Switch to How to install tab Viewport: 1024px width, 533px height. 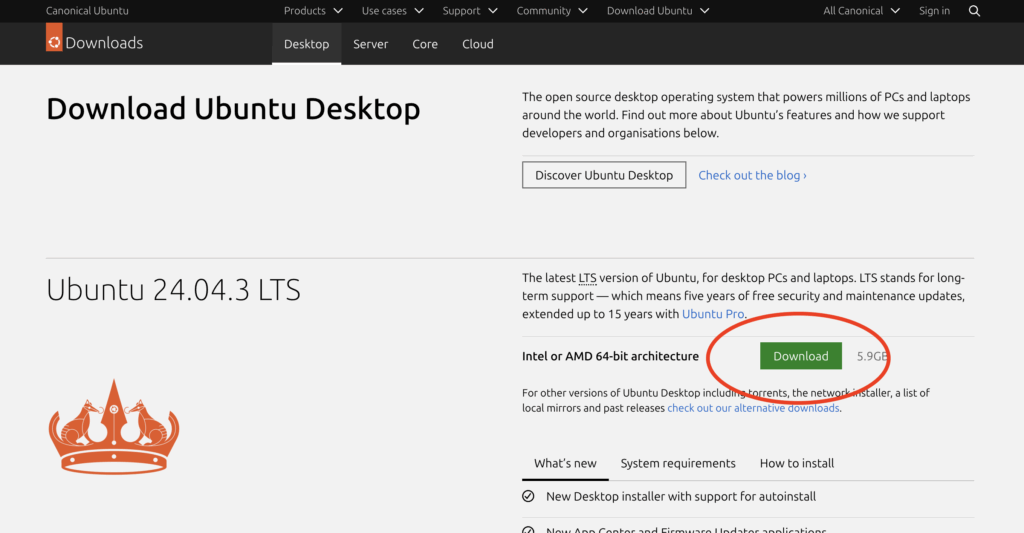[x=797, y=463]
